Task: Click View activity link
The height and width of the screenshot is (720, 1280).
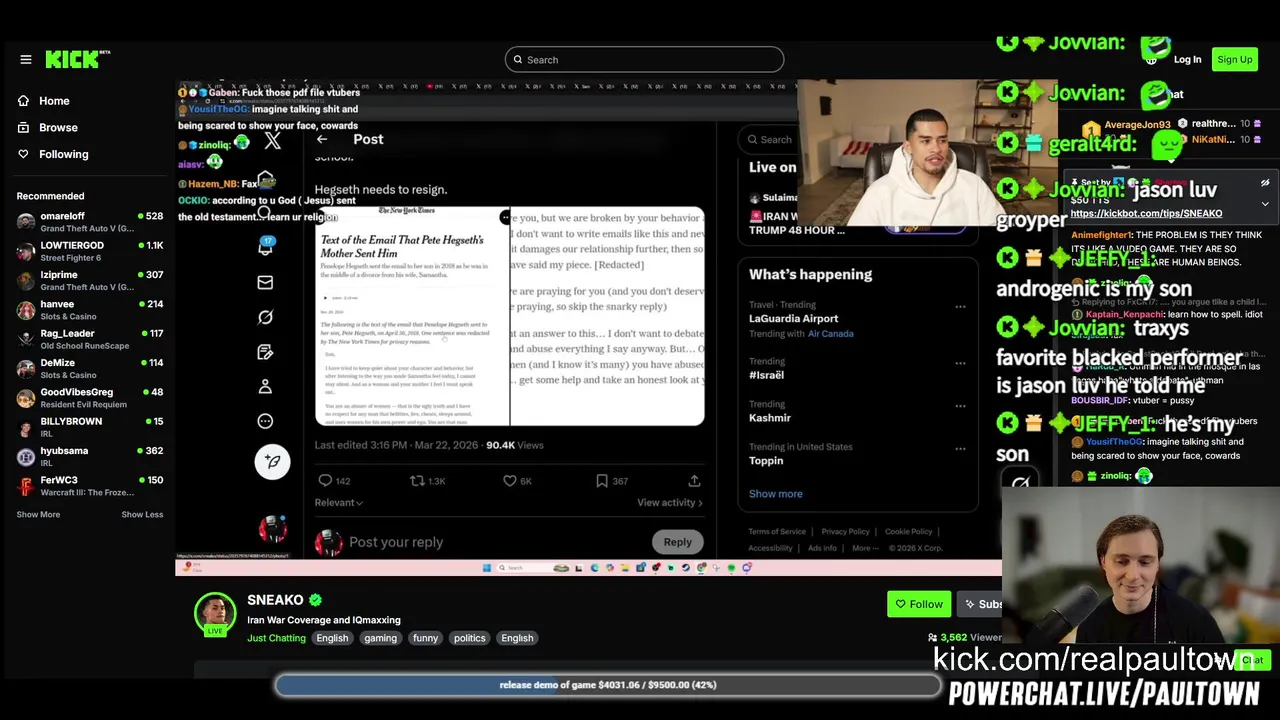Action: pos(669,503)
